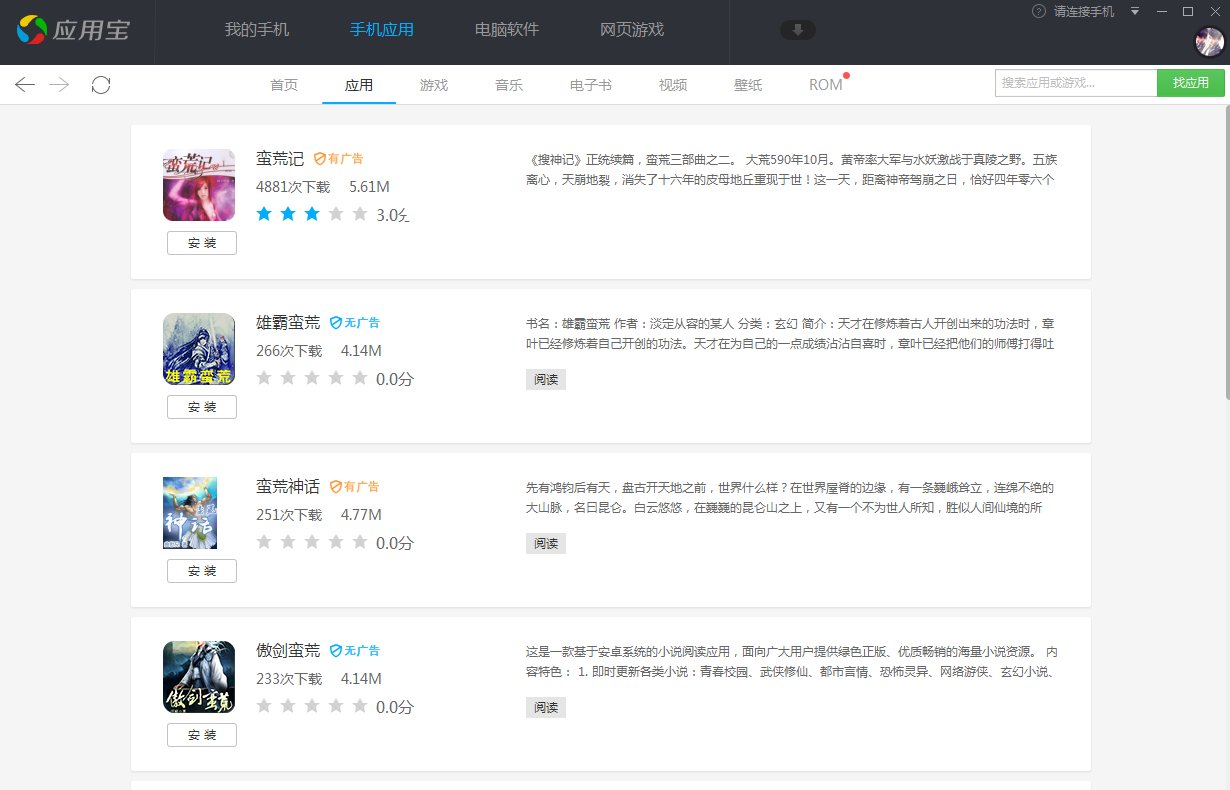
Task: Click 阅读 button for 雄霸蛮荒
Action: click(546, 379)
